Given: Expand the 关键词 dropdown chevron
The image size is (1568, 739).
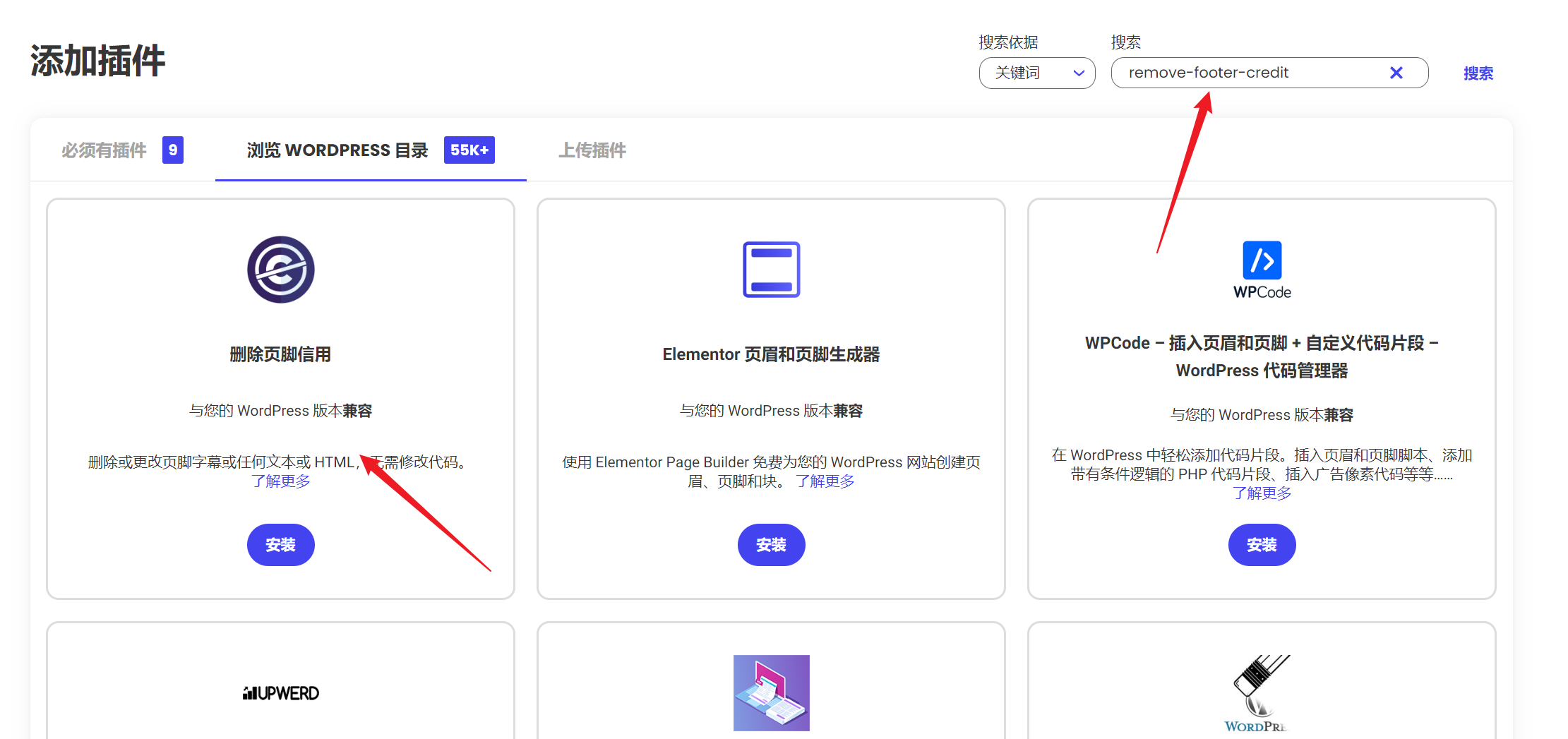Looking at the screenshot, I should click(x=1079, y=73).
